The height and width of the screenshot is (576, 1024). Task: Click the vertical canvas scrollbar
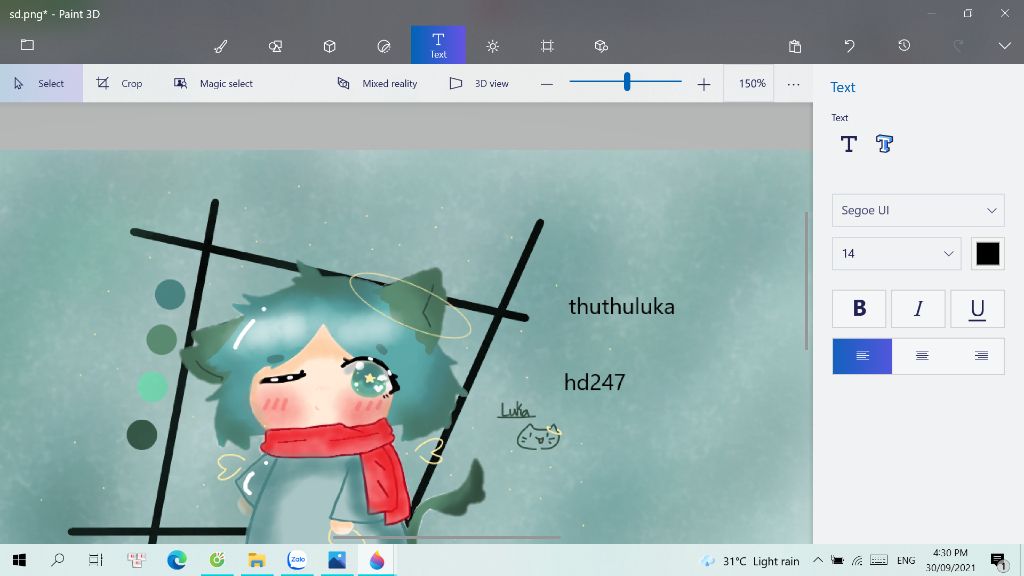pos(807,281)
